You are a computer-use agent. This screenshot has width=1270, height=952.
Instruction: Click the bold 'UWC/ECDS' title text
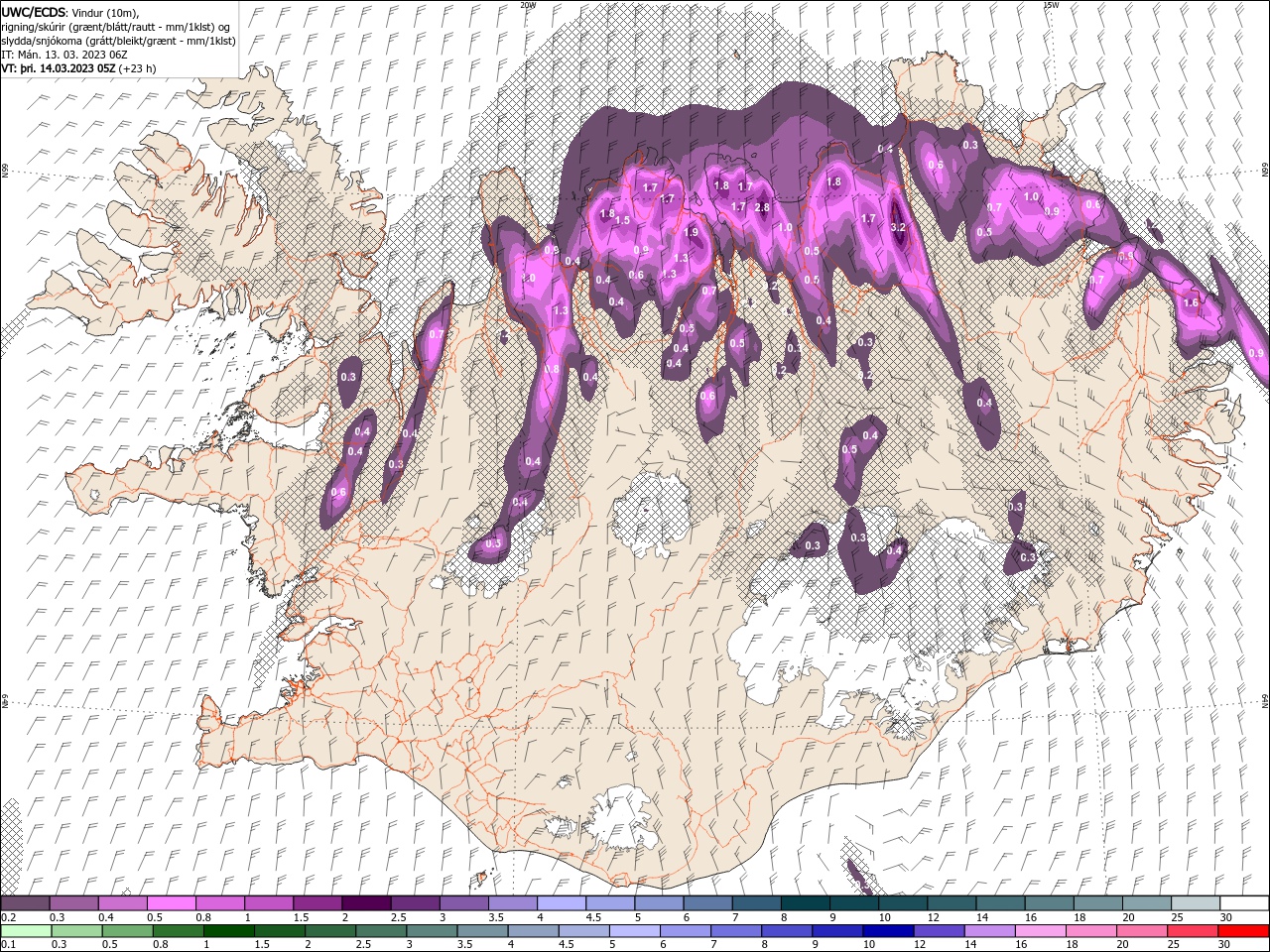coord(34,11)
